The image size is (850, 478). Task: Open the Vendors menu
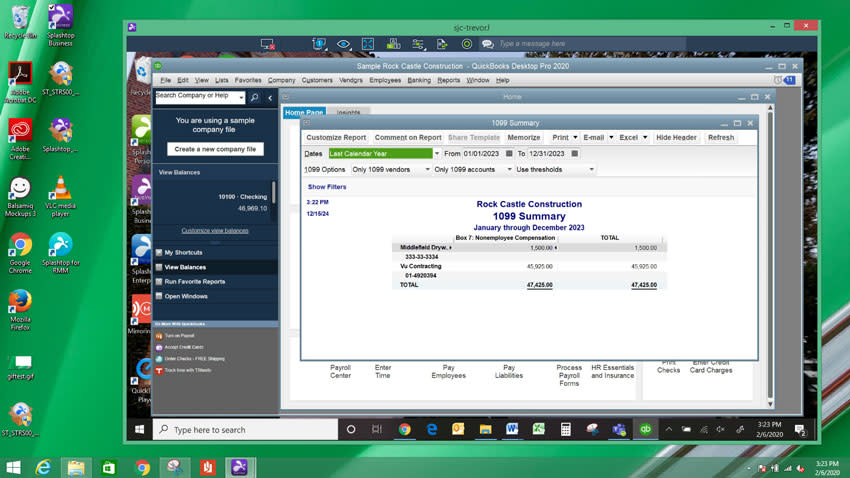point(351,80)
